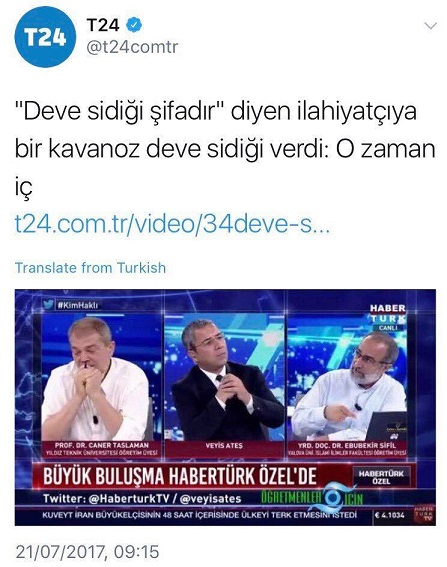Click the small Habertürk TV logo in ticker
This screenshot has height=567, width=447.
click(424, 515)
